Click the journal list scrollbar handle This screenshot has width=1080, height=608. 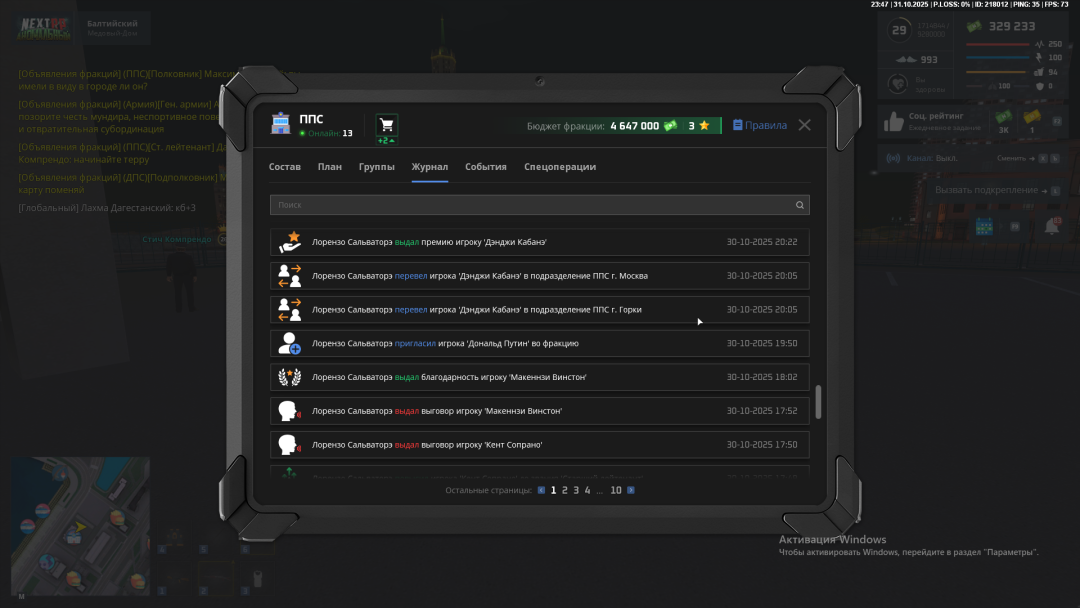pos(819,401)
